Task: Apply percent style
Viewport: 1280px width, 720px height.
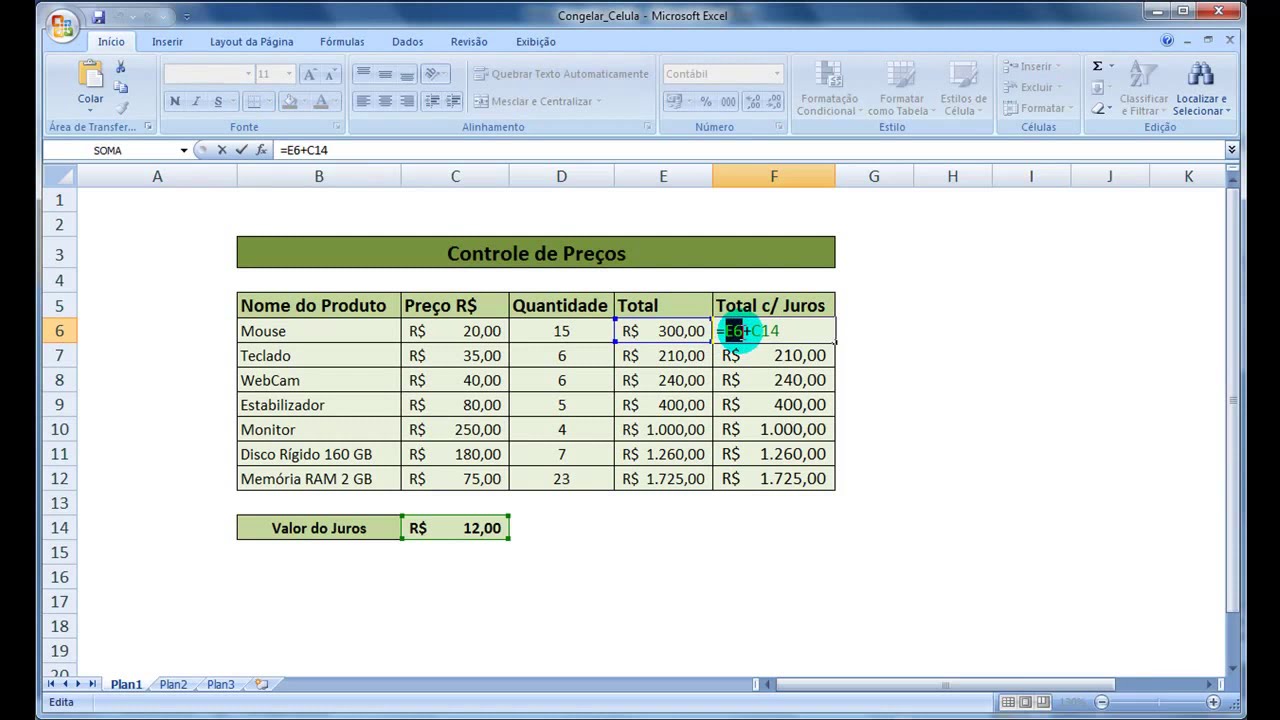Action: click(706, 101)
